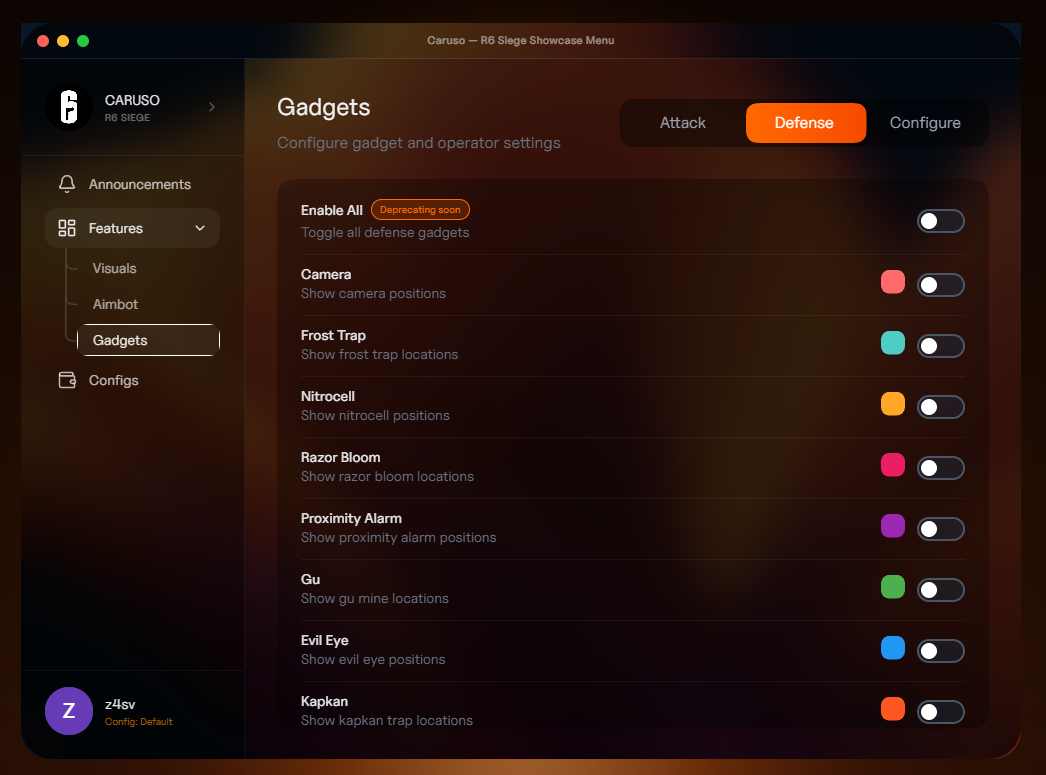Image resolution: width=1046 pixels, height=775 pixels.
Task: Click the Configs wallet icon
Action: point(67,380)
